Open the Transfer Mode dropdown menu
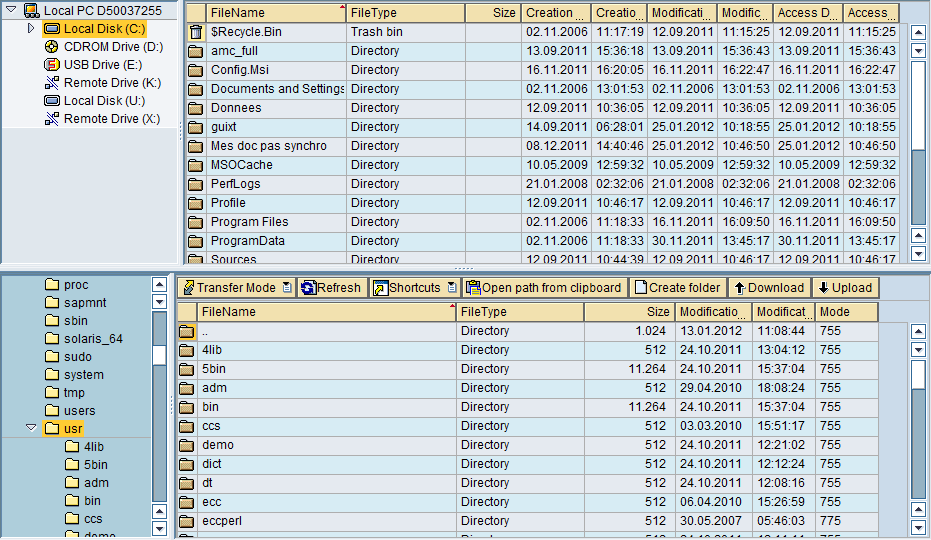The width and height of the screenshot is (931, 540). pos(287,288)
